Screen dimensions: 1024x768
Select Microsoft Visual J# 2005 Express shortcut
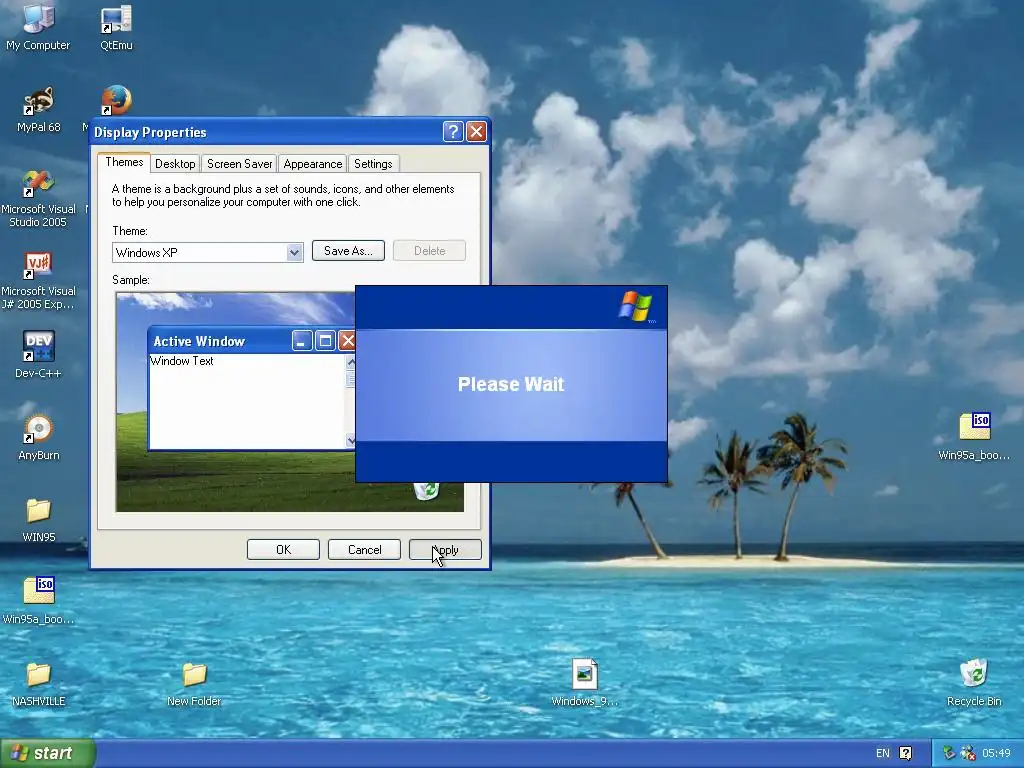pyautogui.click(x=39, y=280)
